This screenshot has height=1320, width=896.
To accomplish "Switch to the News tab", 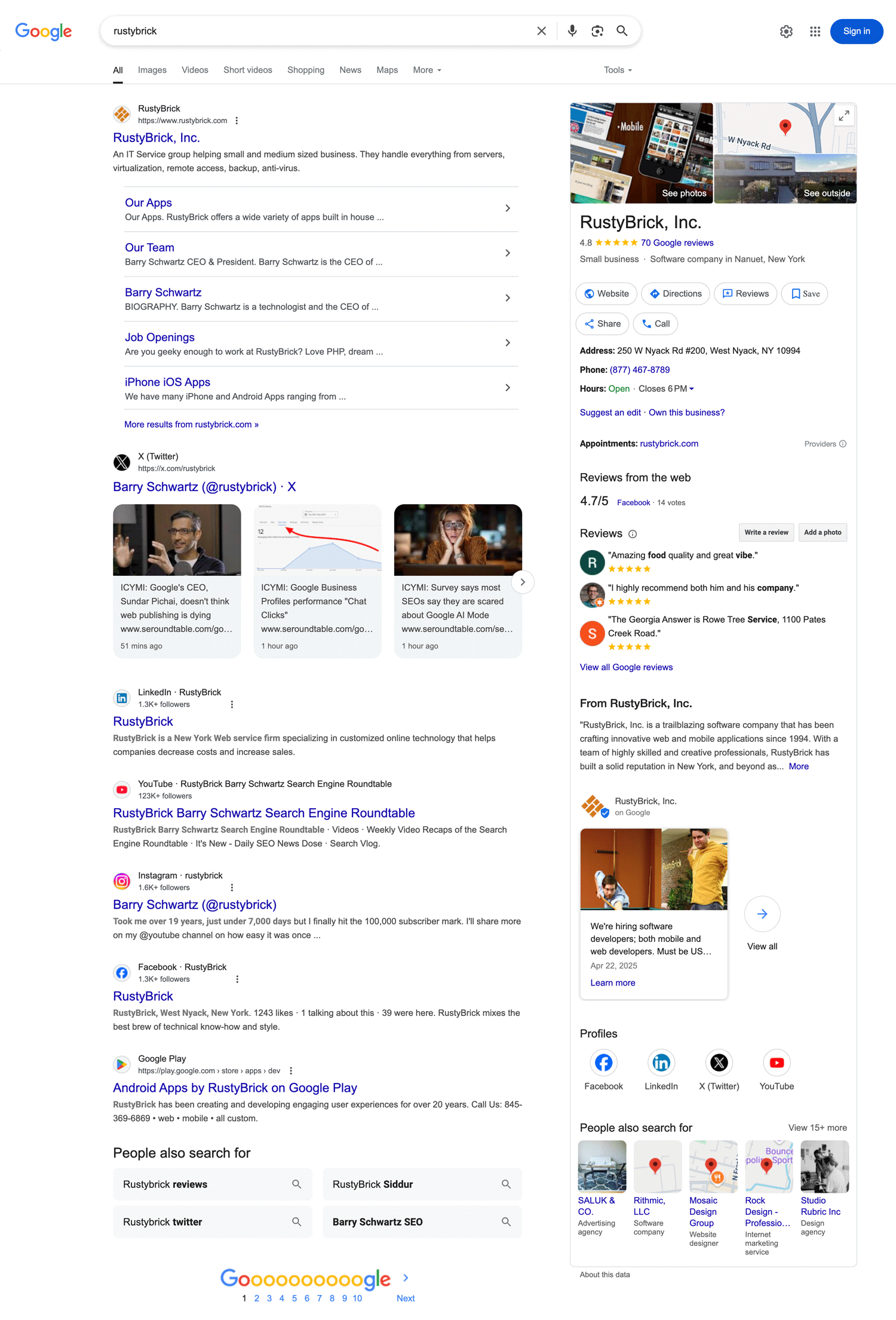I will tap(350, 70).
